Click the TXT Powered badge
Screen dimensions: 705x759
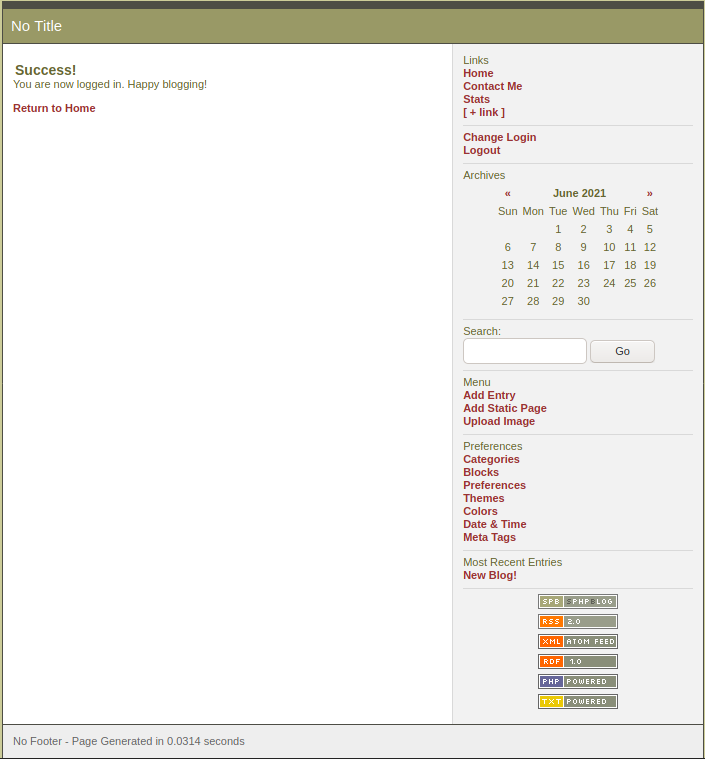(577, 701)
